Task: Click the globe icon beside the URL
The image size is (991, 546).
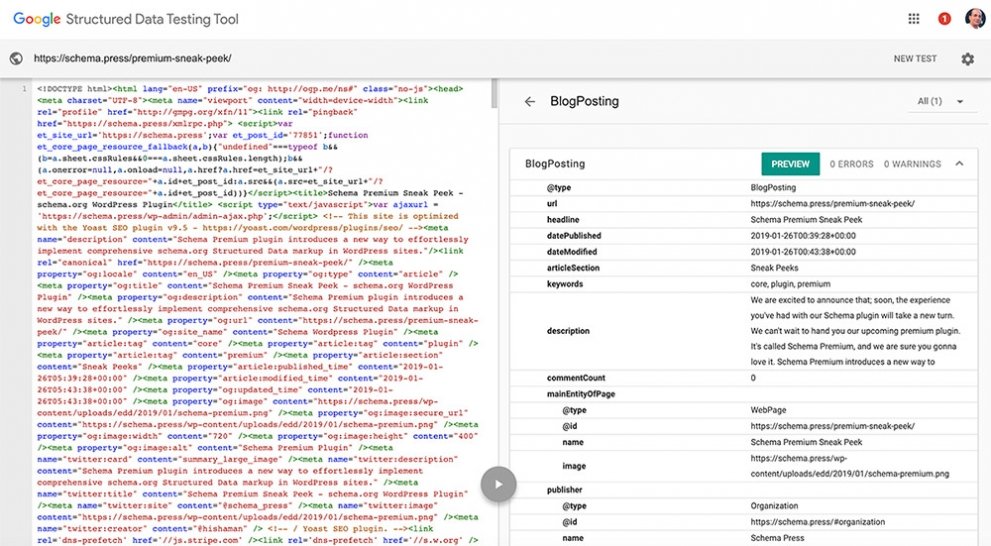Action: 16,59
